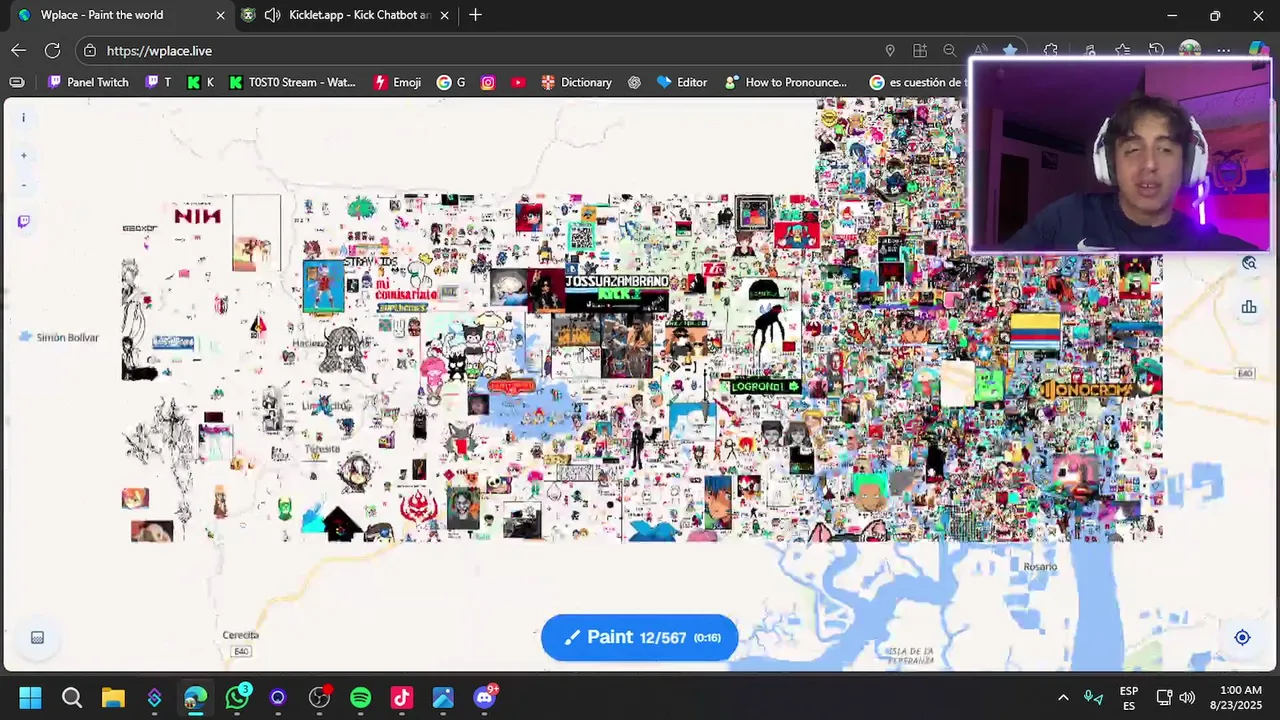Open the Twitch T bookmark
This screenshot has height=720, width=1280.
158,82
